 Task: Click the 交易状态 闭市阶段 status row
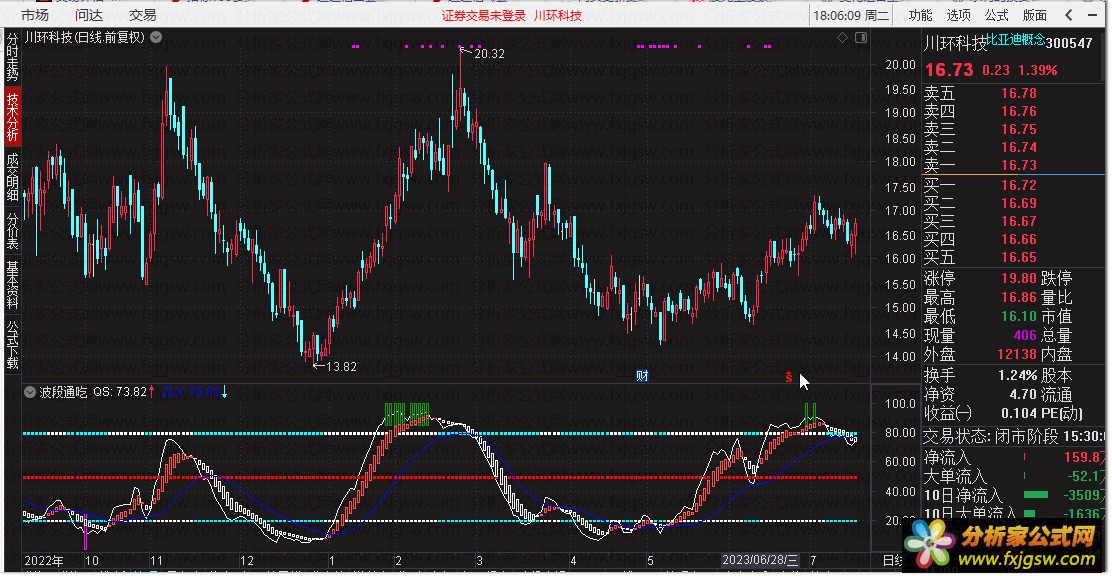[x=1014, y=436]
